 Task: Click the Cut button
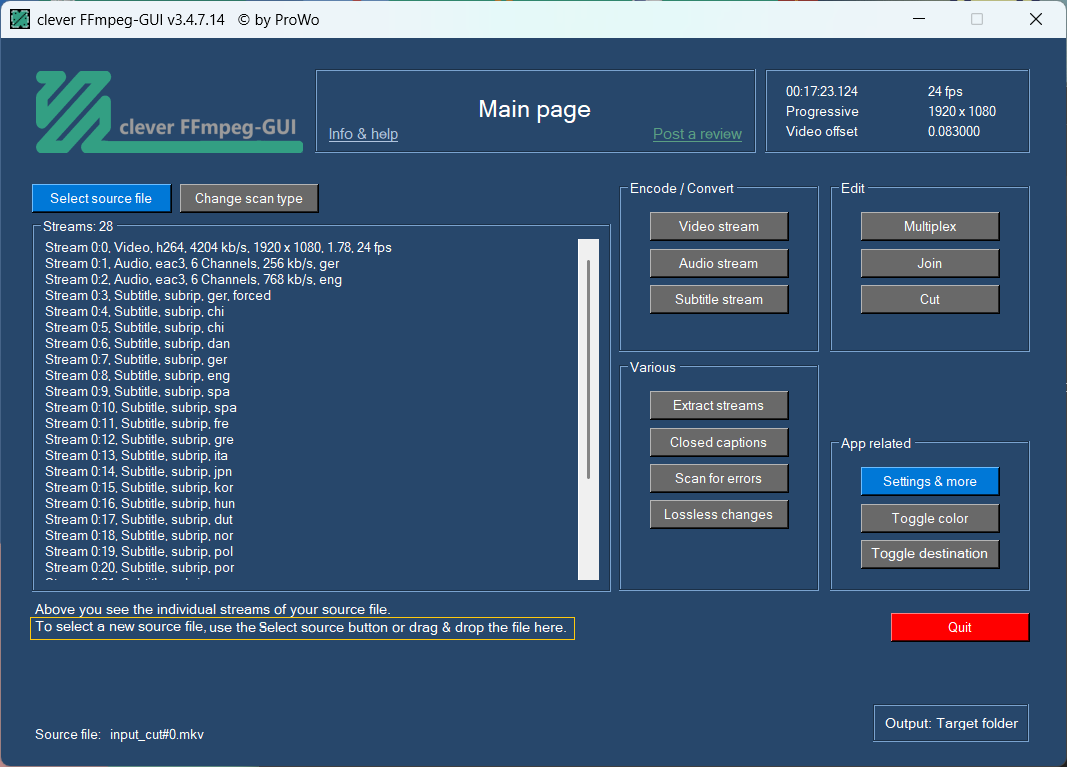[x=929, y=299]
